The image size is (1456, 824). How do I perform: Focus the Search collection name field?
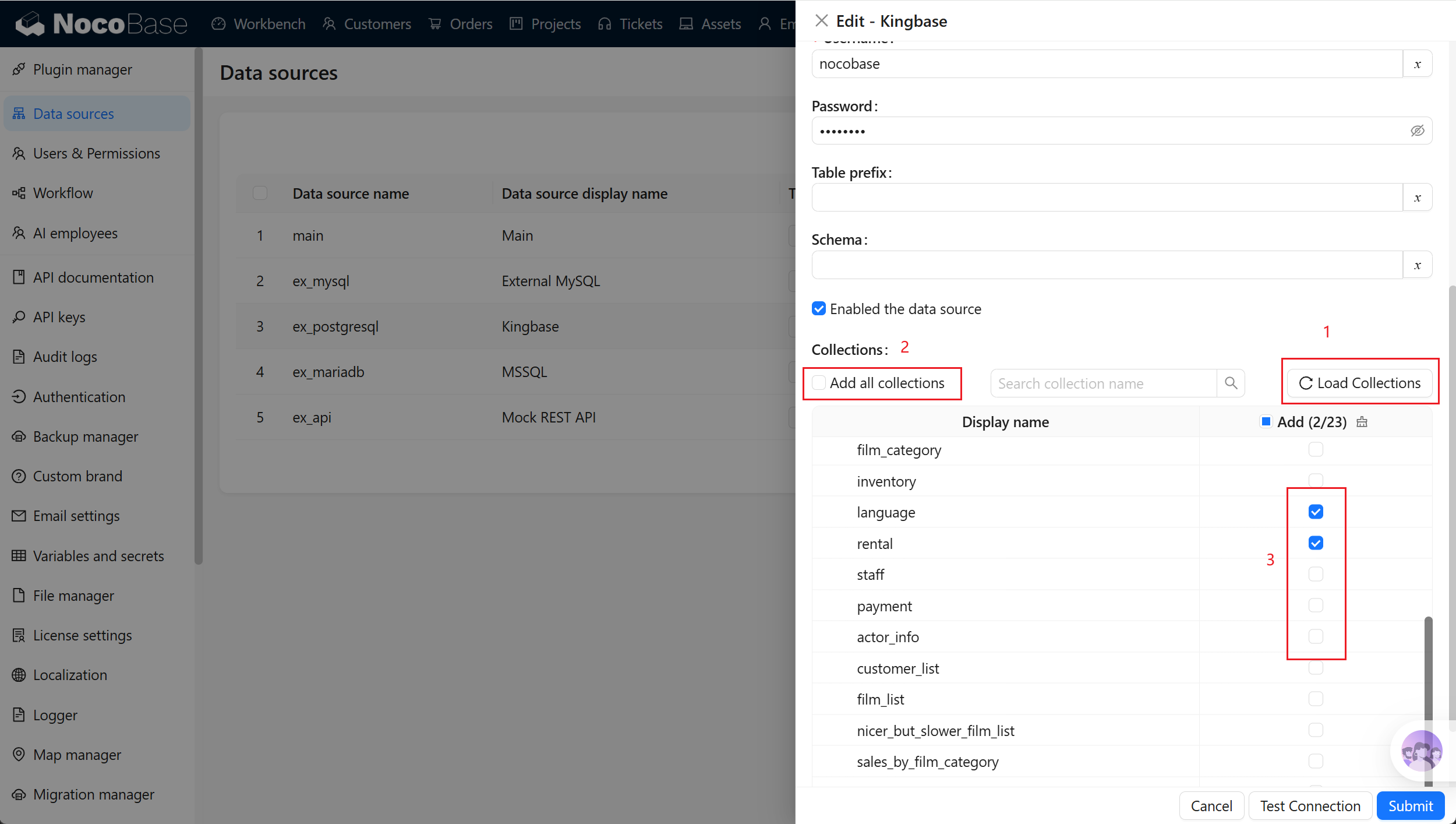tap(1104, 383)
